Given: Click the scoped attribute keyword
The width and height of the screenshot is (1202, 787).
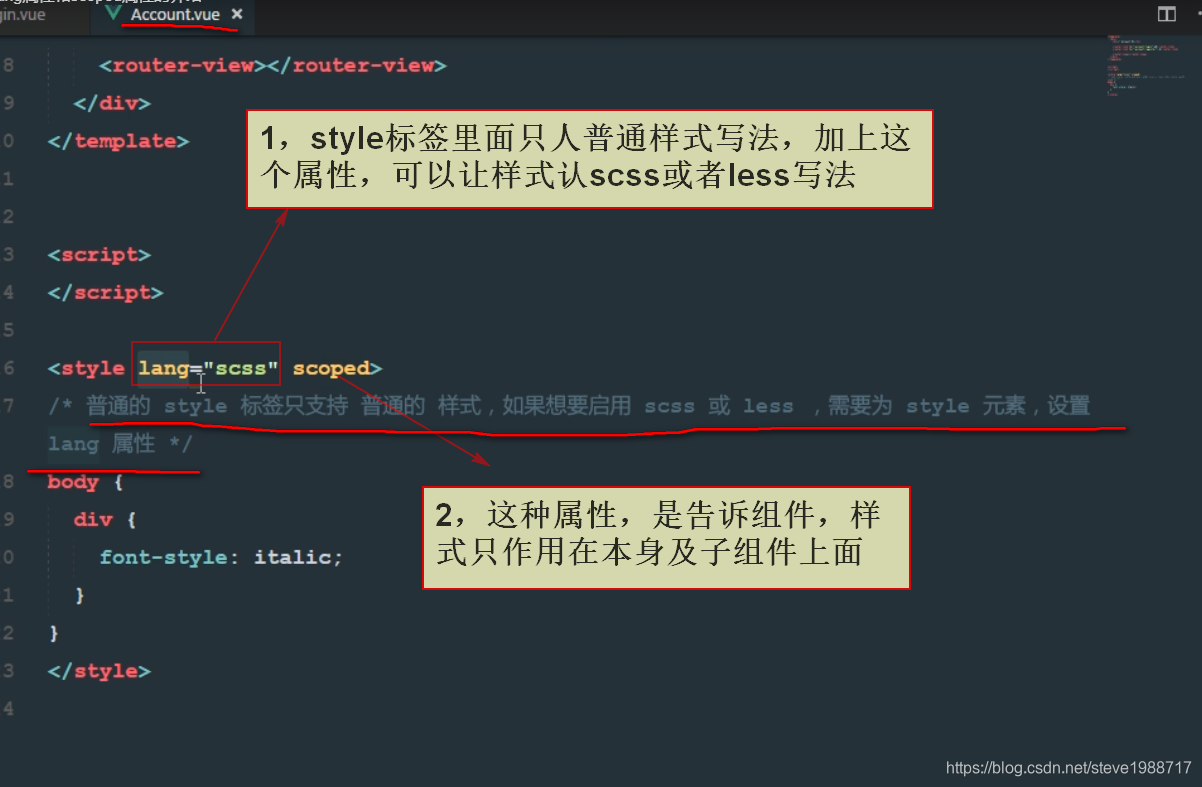Looking at the screenshot, I should click(331, 369).
